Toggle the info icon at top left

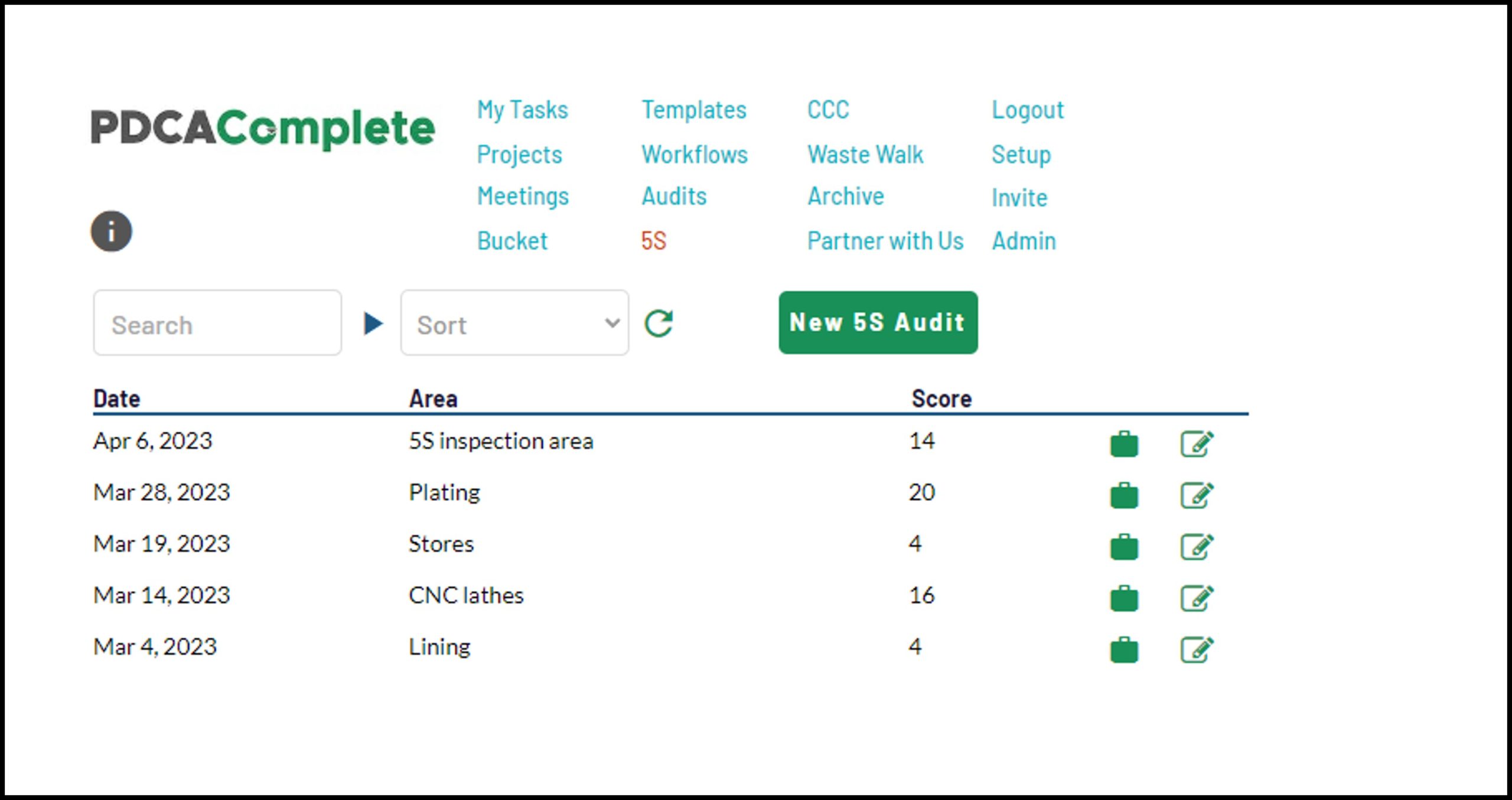(110, 233)
